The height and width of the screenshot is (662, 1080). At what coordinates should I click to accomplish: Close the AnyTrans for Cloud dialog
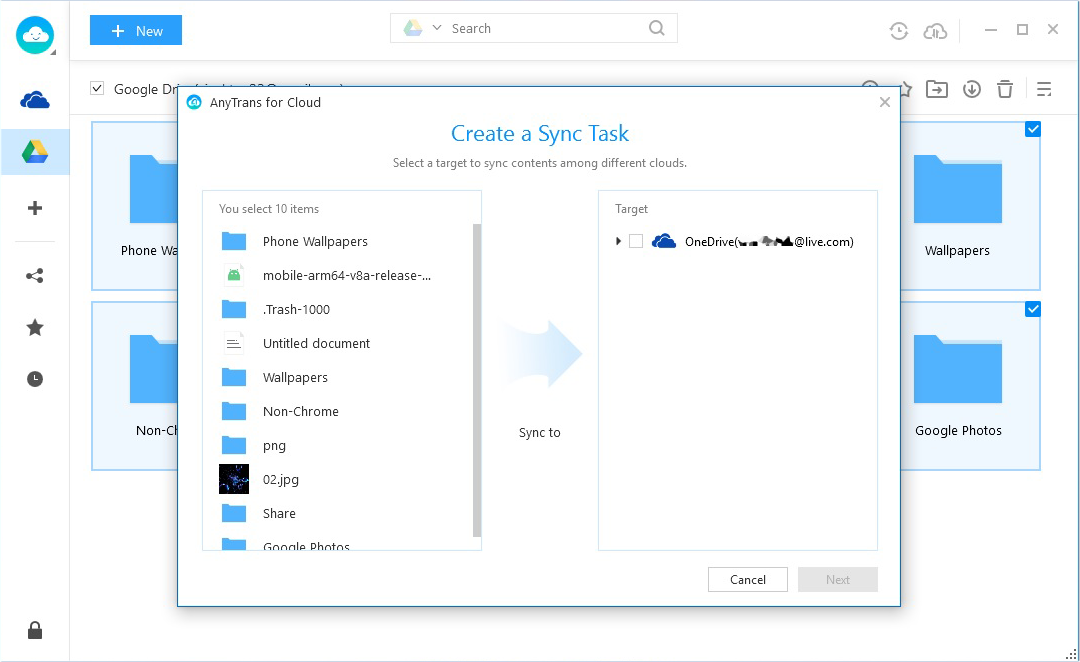(885, 102)
